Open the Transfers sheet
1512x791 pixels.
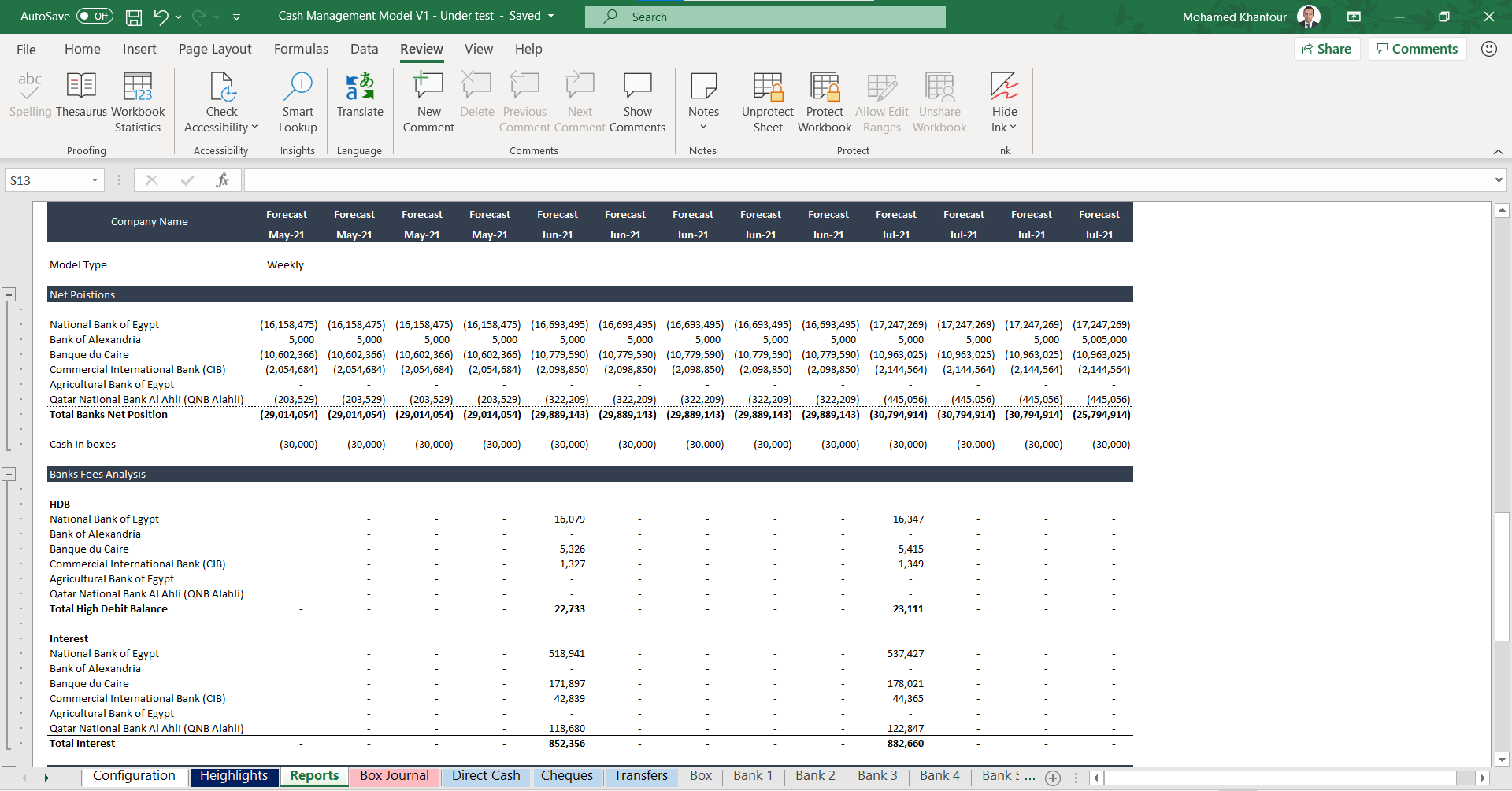pos(641,776)
